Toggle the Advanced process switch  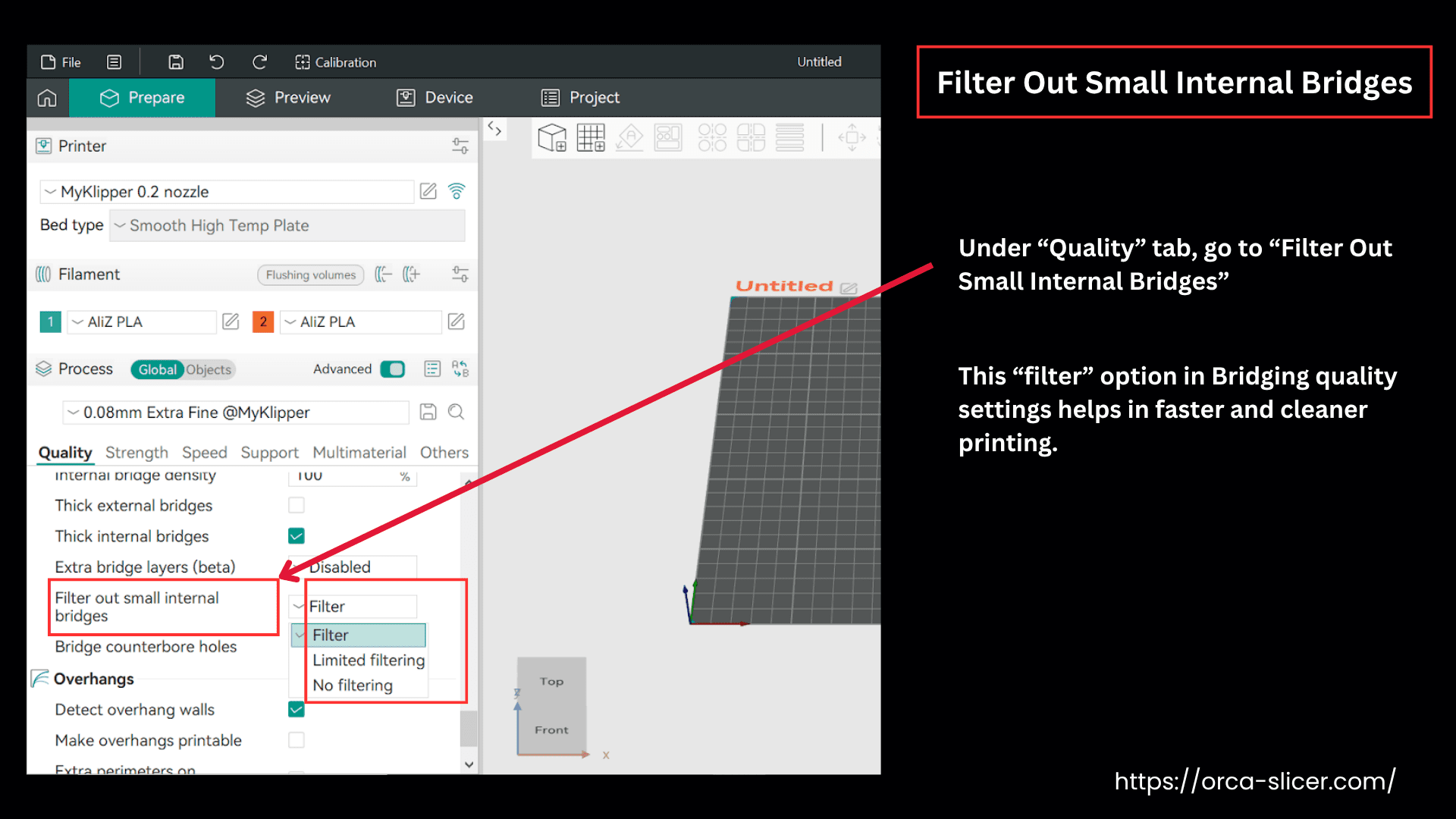(x=393, y=369)
